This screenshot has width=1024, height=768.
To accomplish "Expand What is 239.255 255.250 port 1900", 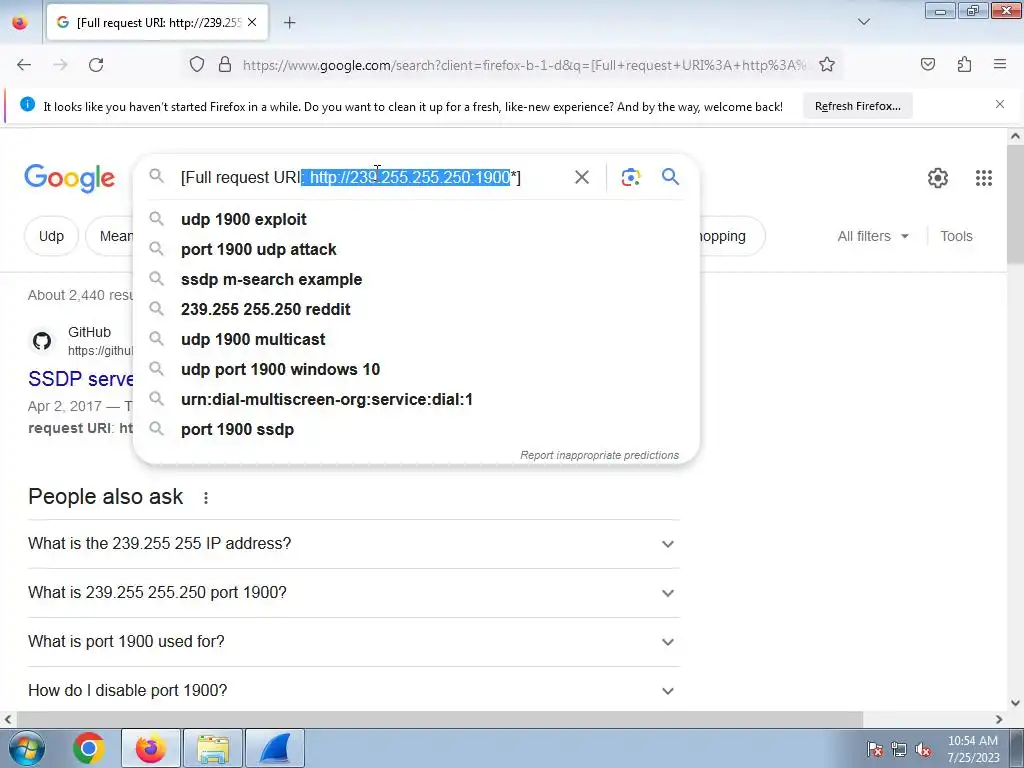I will pyautogui.click(x=354, y=593).
